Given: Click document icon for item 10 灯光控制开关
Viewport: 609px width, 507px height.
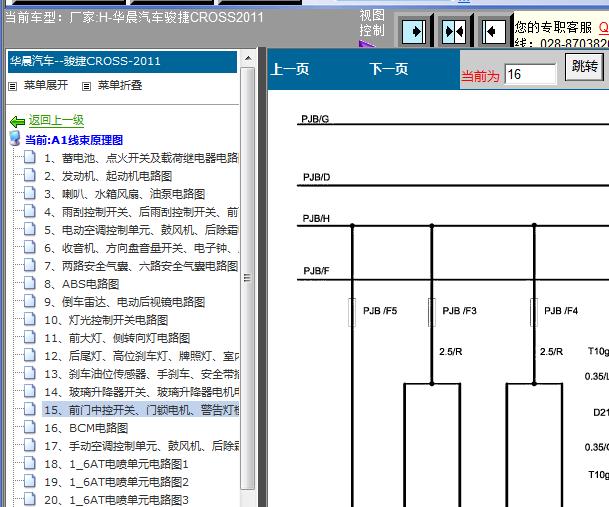Looking at the screenshot, I should (x=30, y=319).
